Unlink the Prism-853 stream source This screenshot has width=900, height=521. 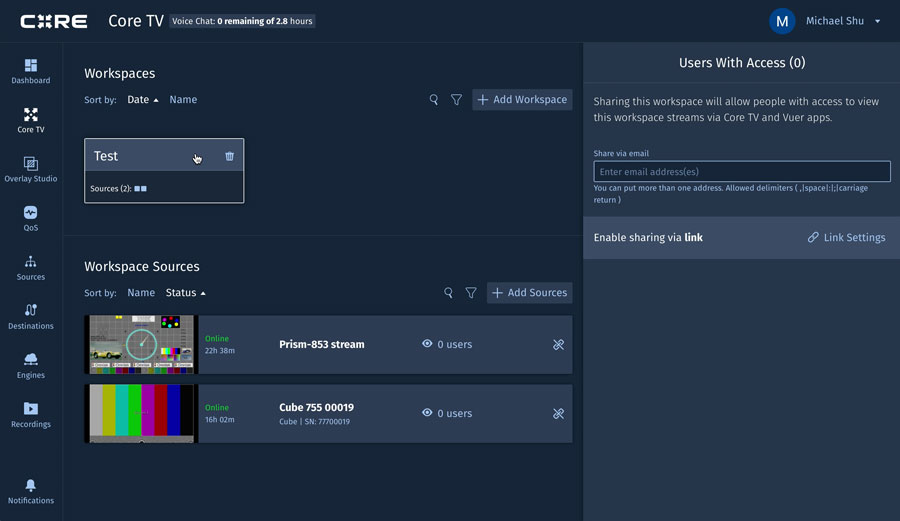click(558, 345)
